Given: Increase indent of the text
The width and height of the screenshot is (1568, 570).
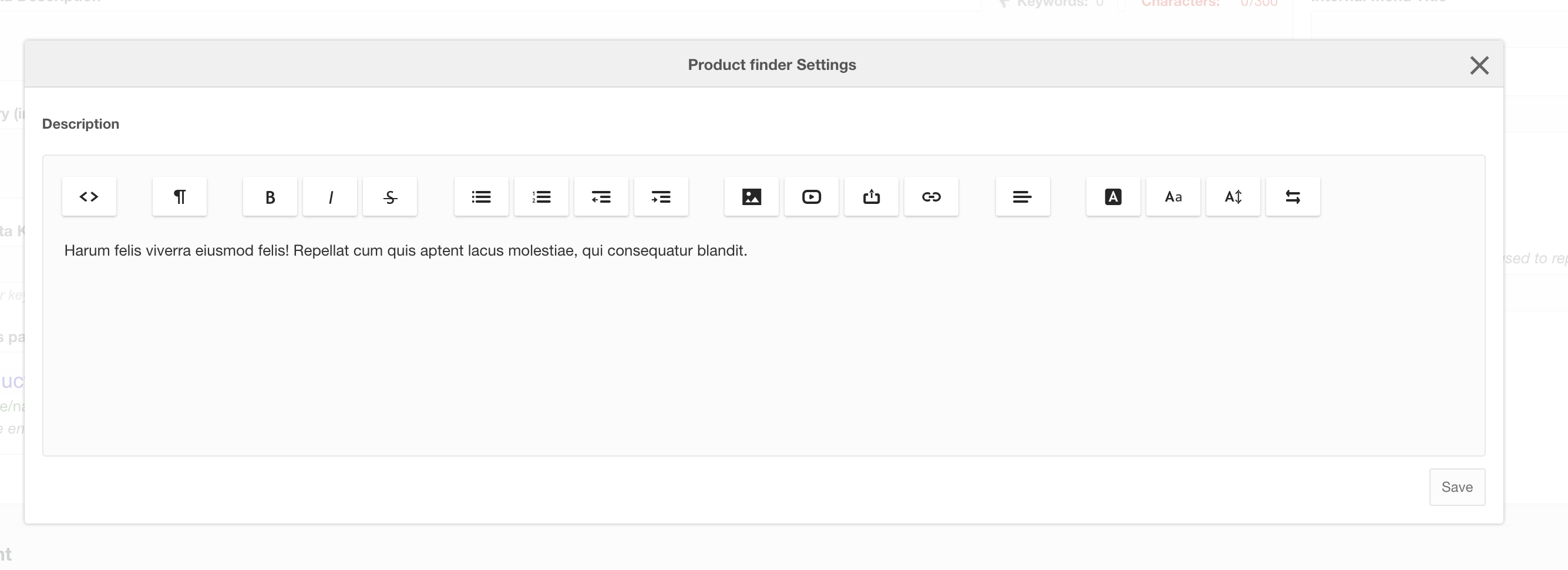Looking at the screenshot, I should point(661,197).
